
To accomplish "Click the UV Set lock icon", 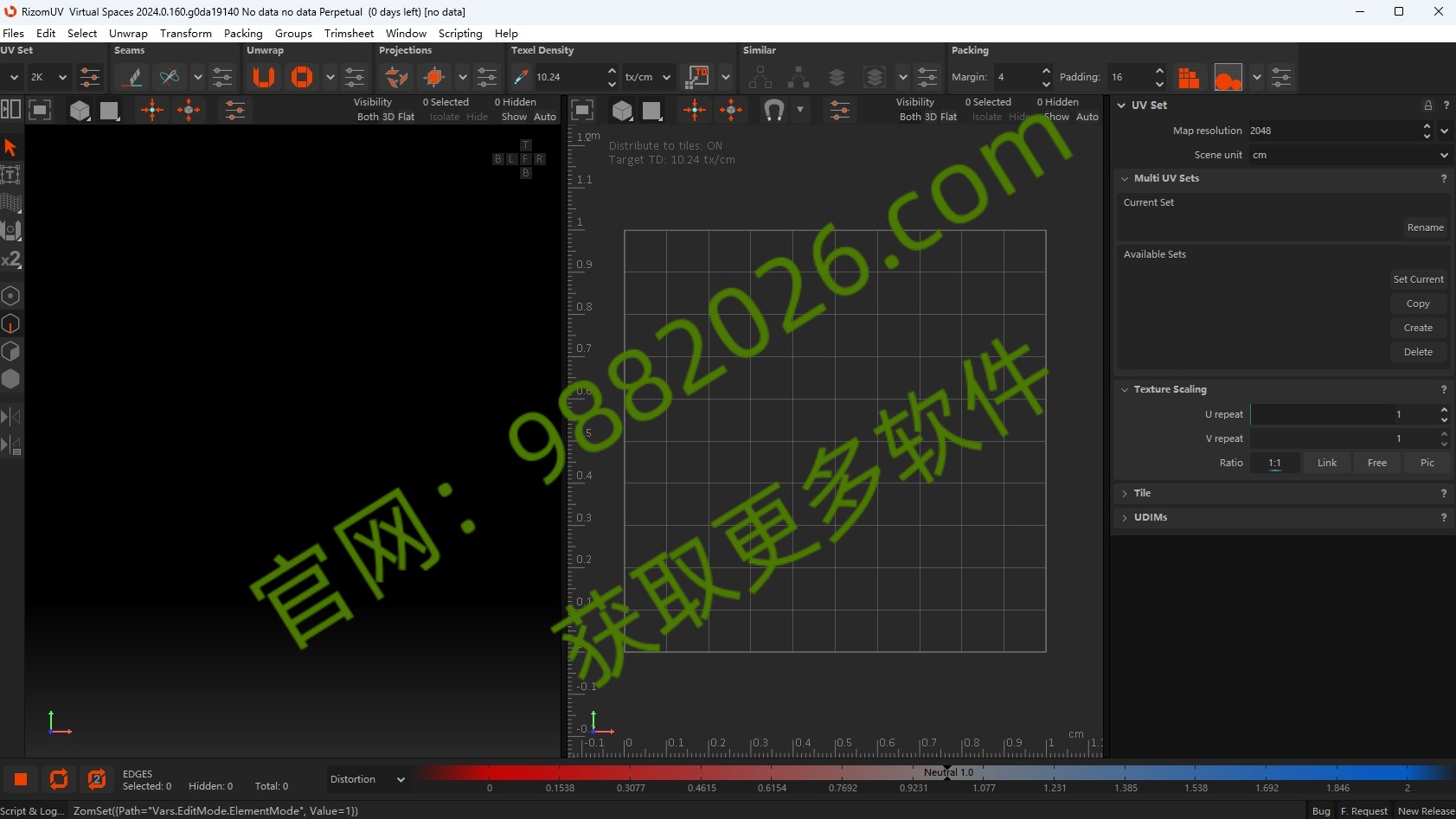I will pyautogui.click(x=1428, y=105).
